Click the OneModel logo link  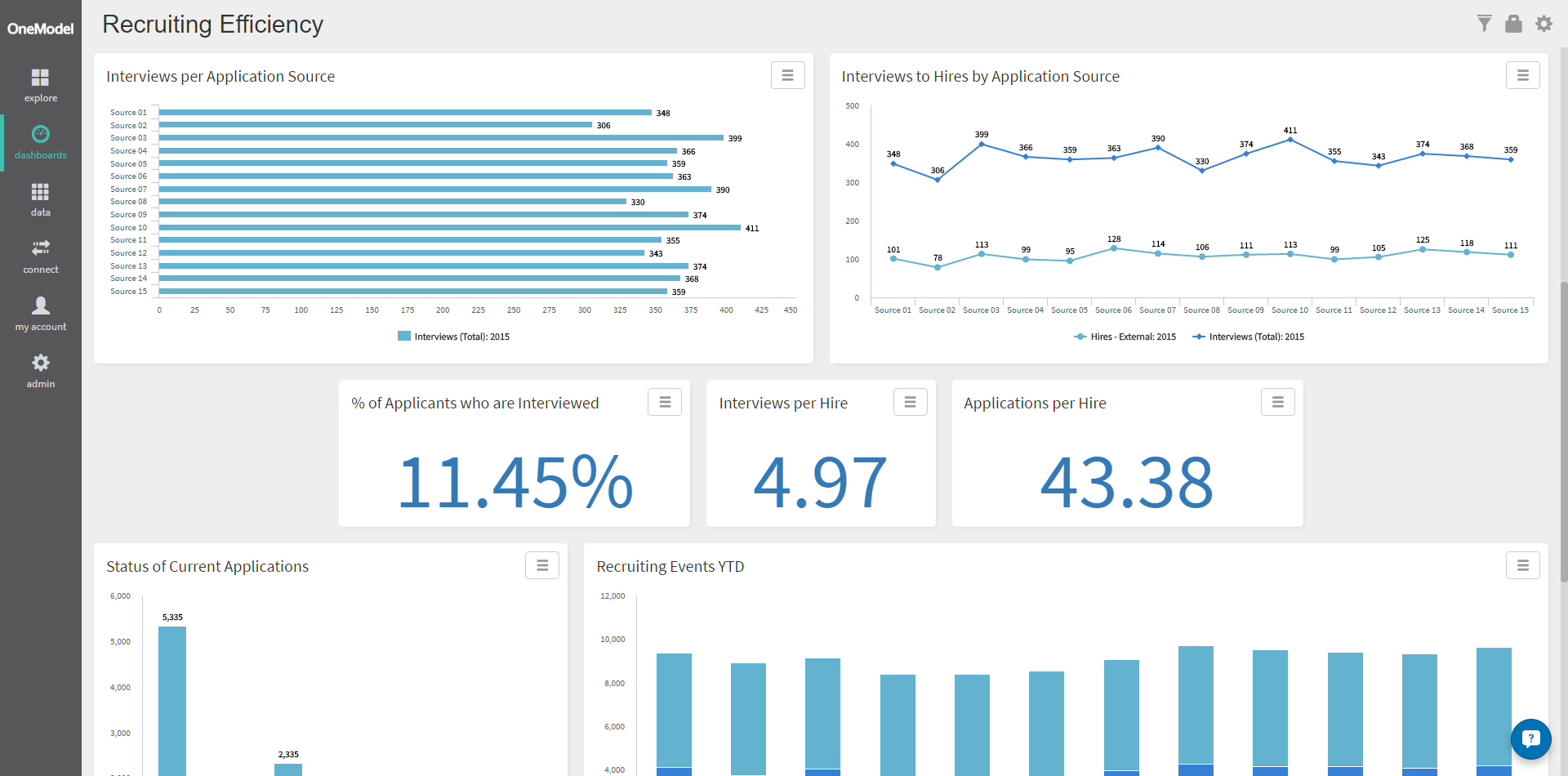[x=40, y=29]
